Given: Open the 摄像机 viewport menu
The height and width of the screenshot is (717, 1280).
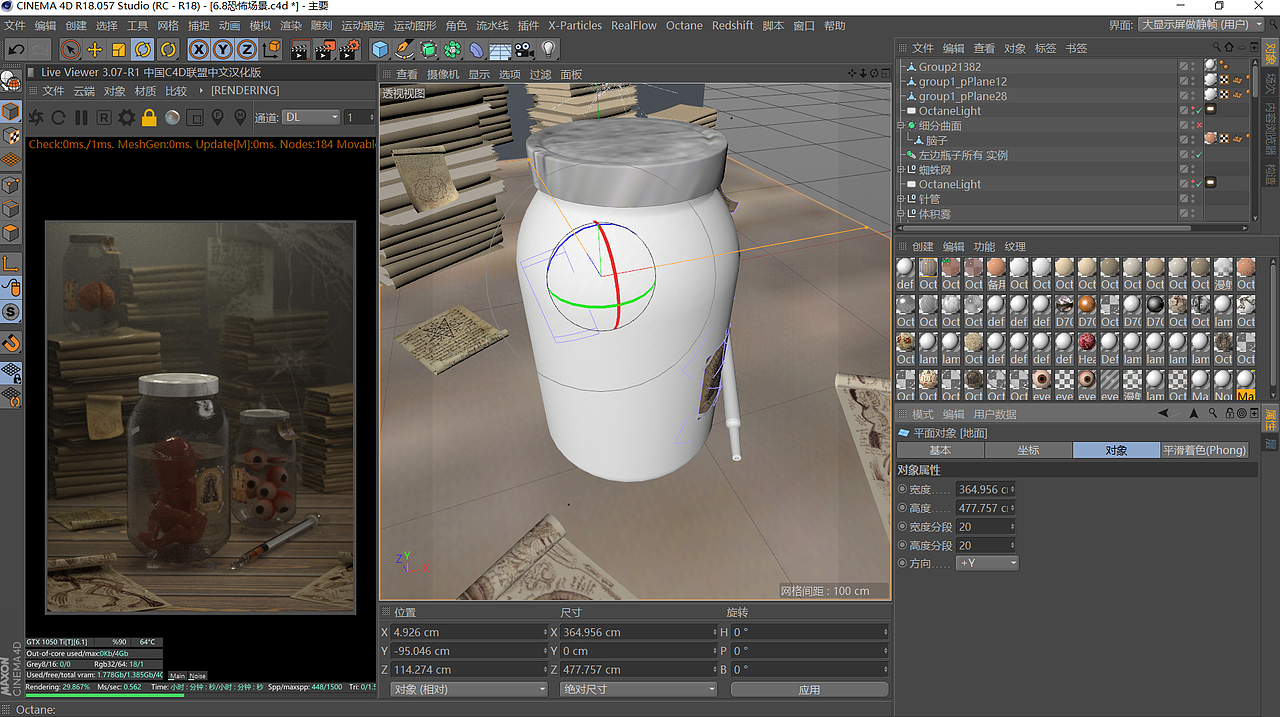Looking at the screenshot, I should click(443, 74).
